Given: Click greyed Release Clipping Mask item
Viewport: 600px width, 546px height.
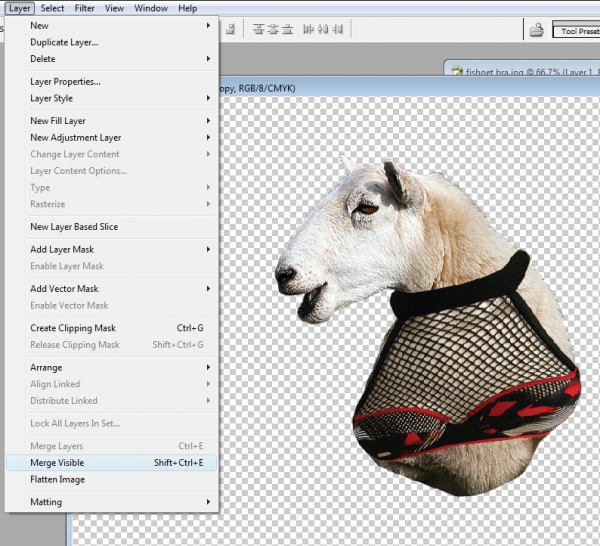Looking at the screenshot, I should (x=112, y=345).
